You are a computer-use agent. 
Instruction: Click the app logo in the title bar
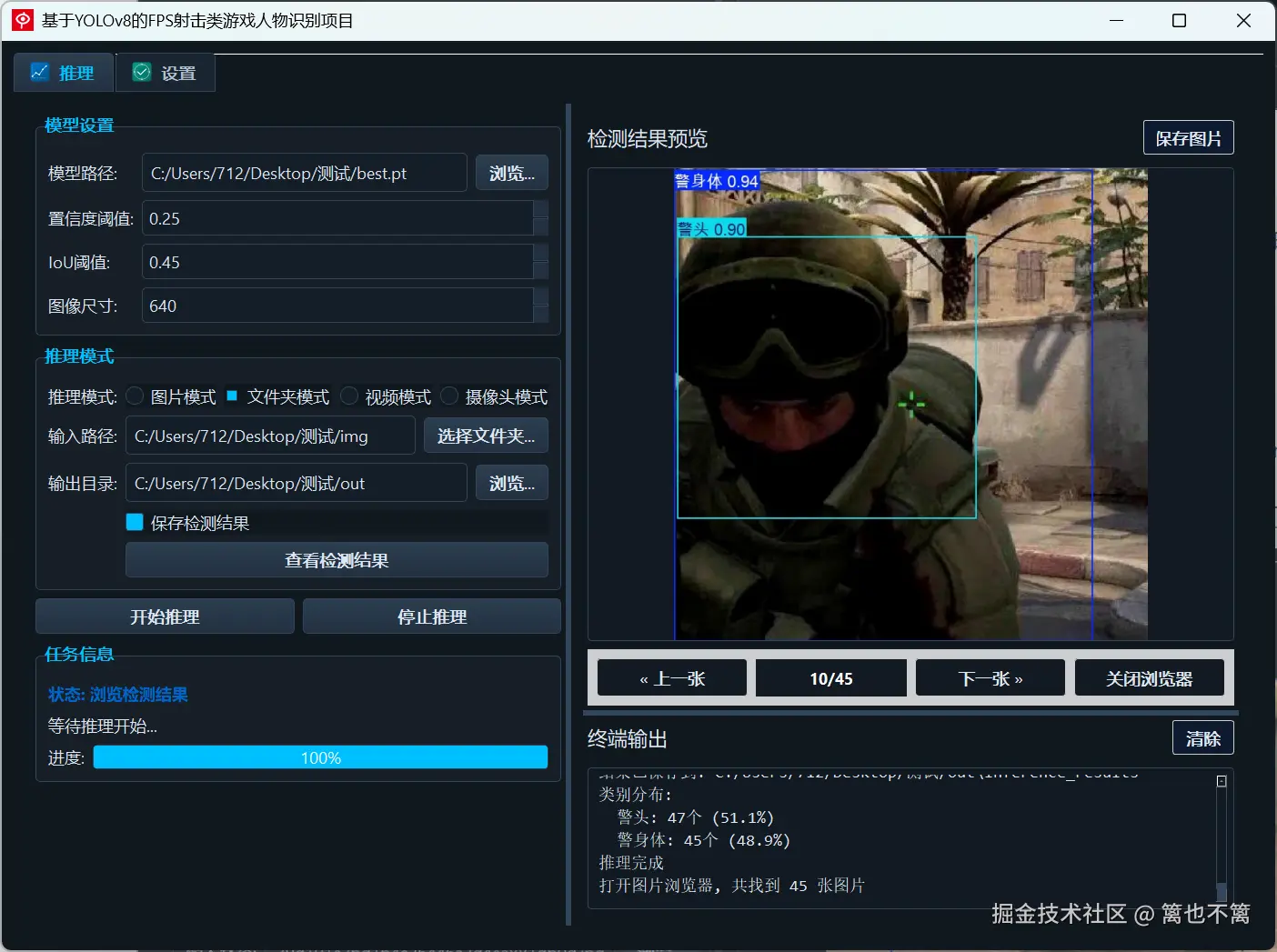(x=23, y=20)
